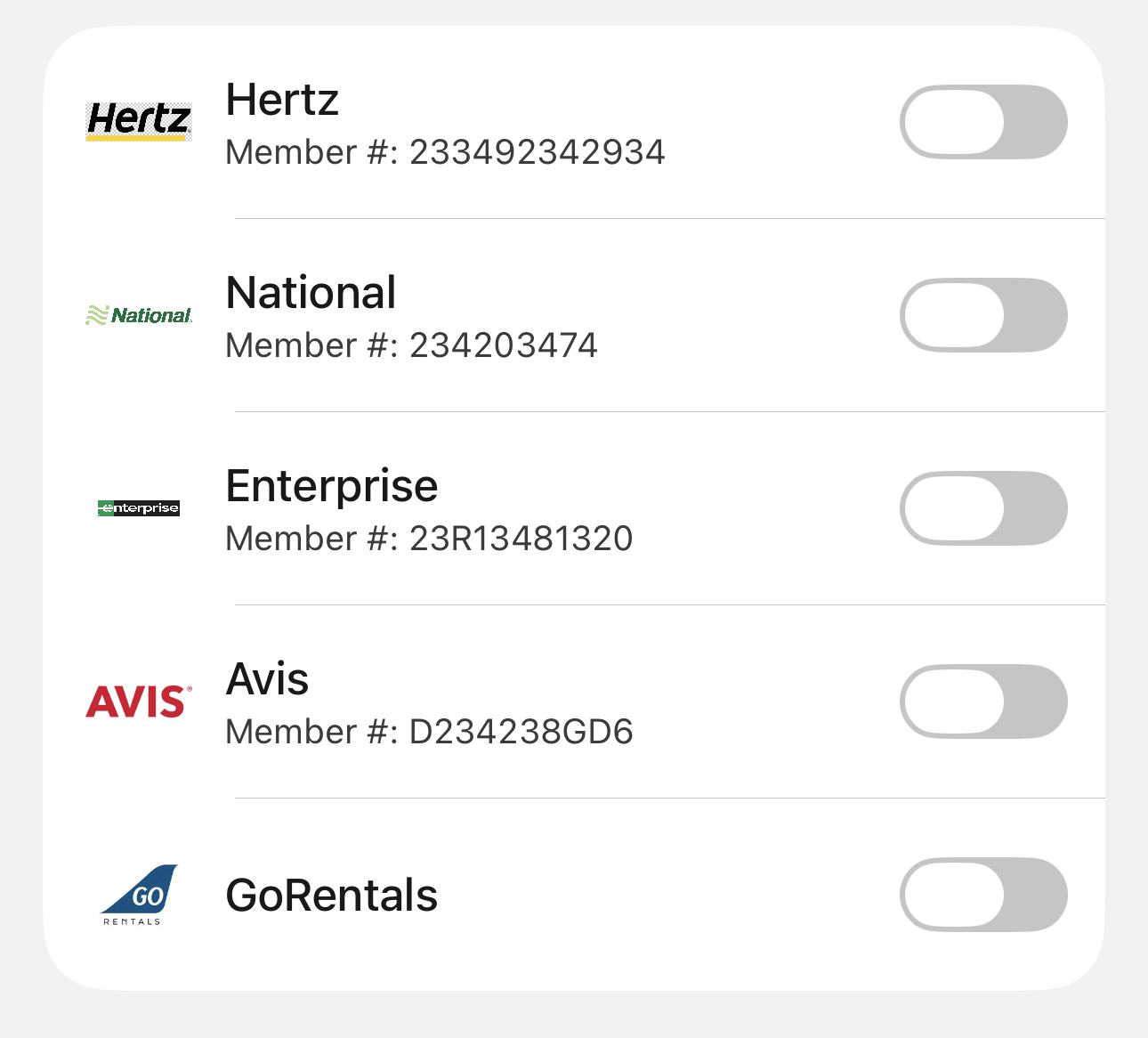Click the Enterprise title text
Image resolution: width=1148 pixels, height=1038 pixels.
[332, 485]
